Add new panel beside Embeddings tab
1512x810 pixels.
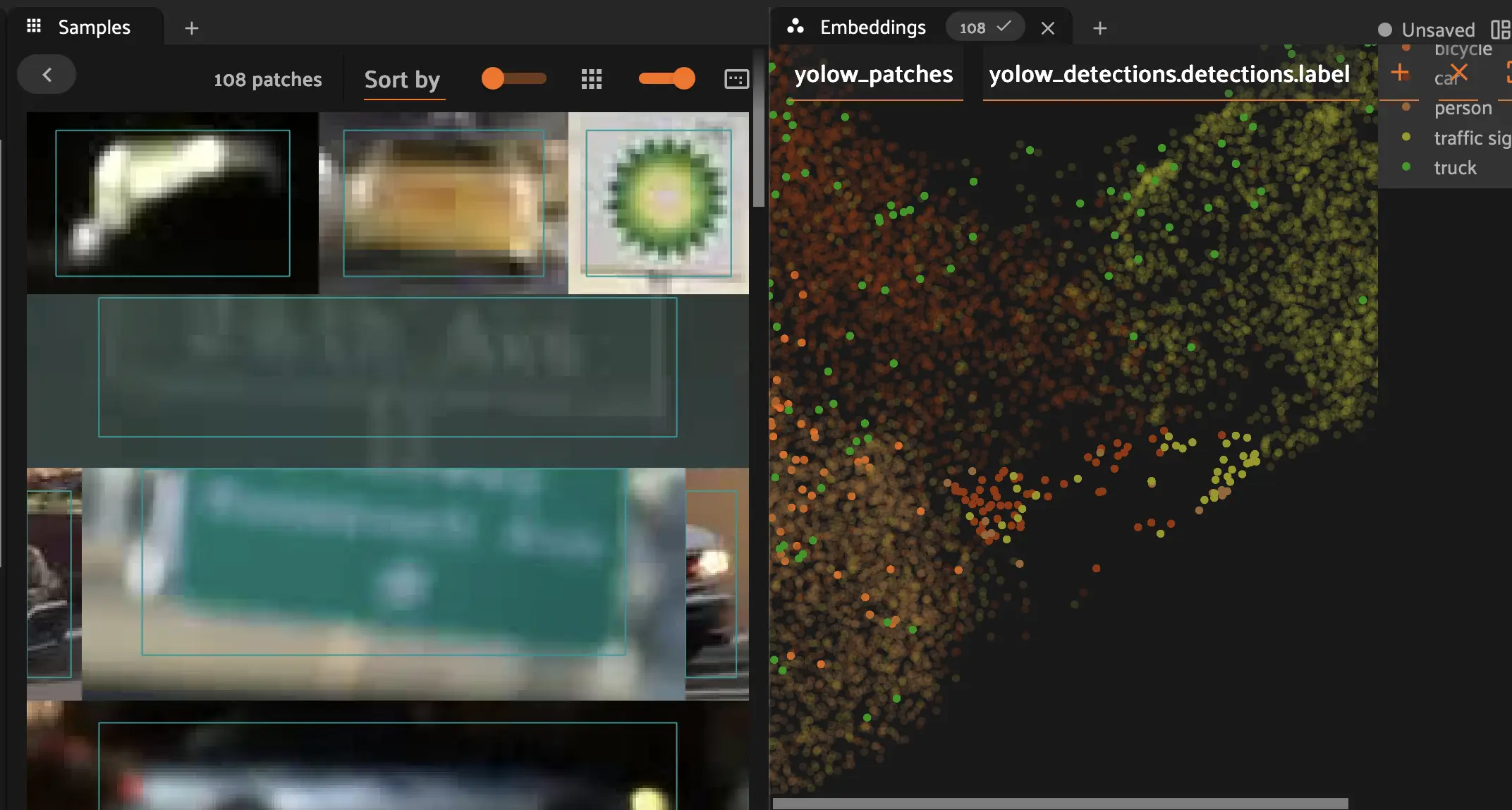(1099, 28)
